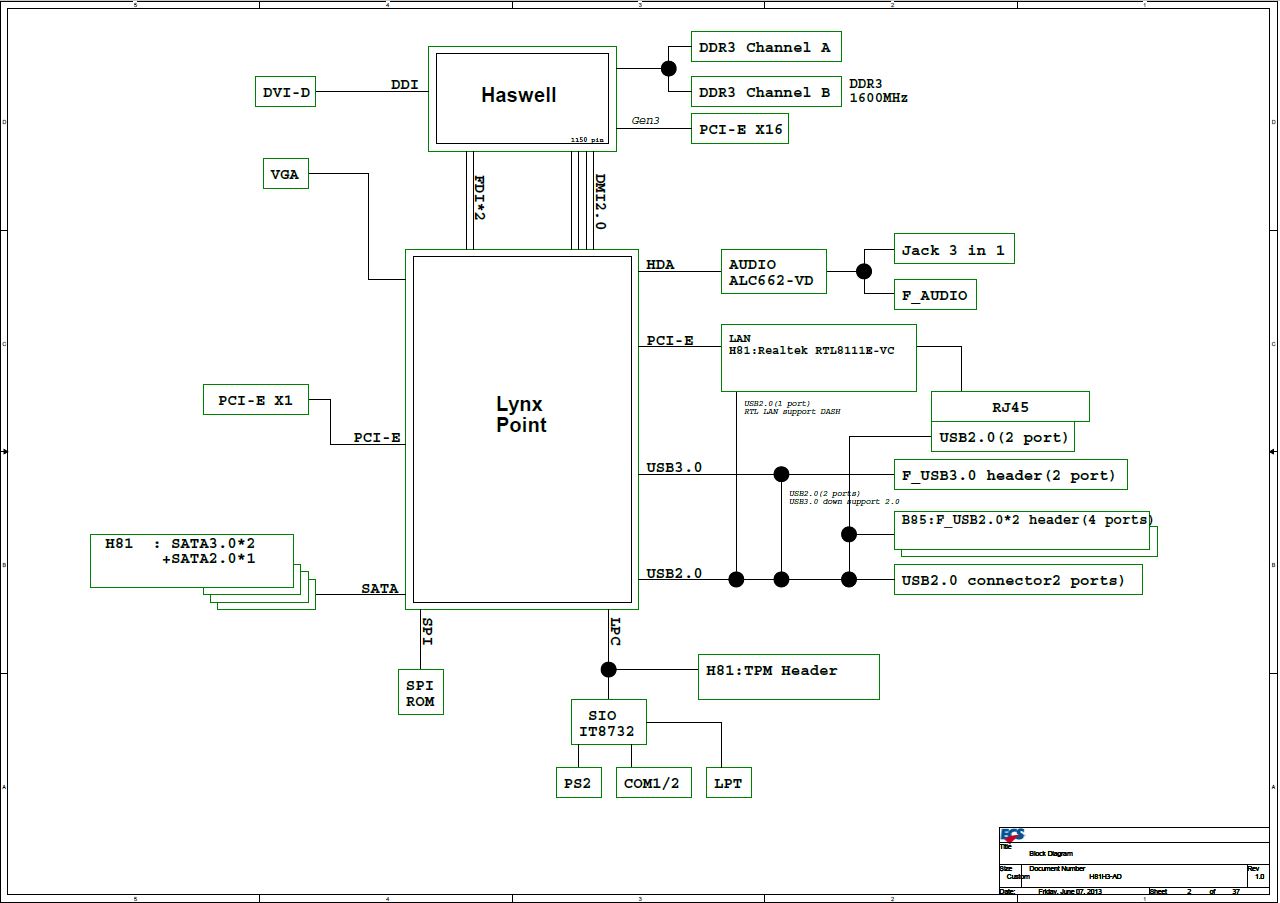Click the USB3.0 down support 2.0 note
Screen dimensions: 1280x903
[844, 501]
